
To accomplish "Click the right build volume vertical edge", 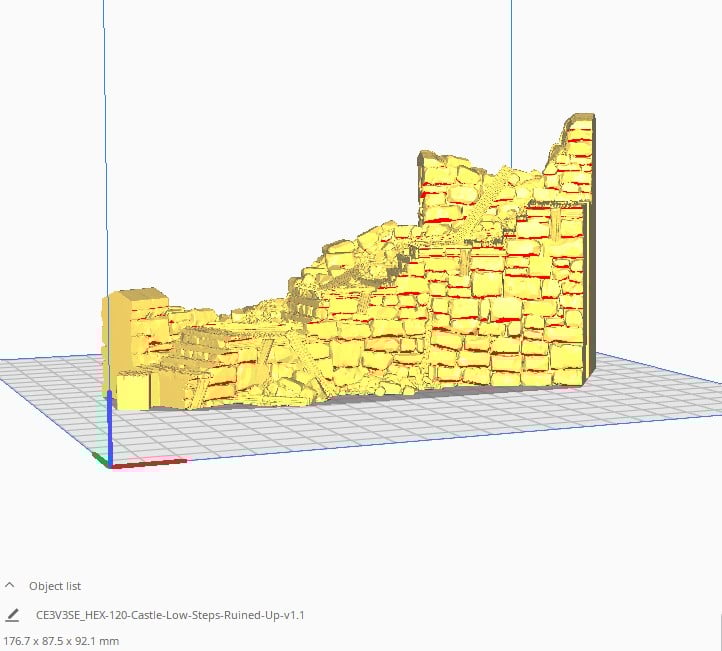I will (511, 83).
